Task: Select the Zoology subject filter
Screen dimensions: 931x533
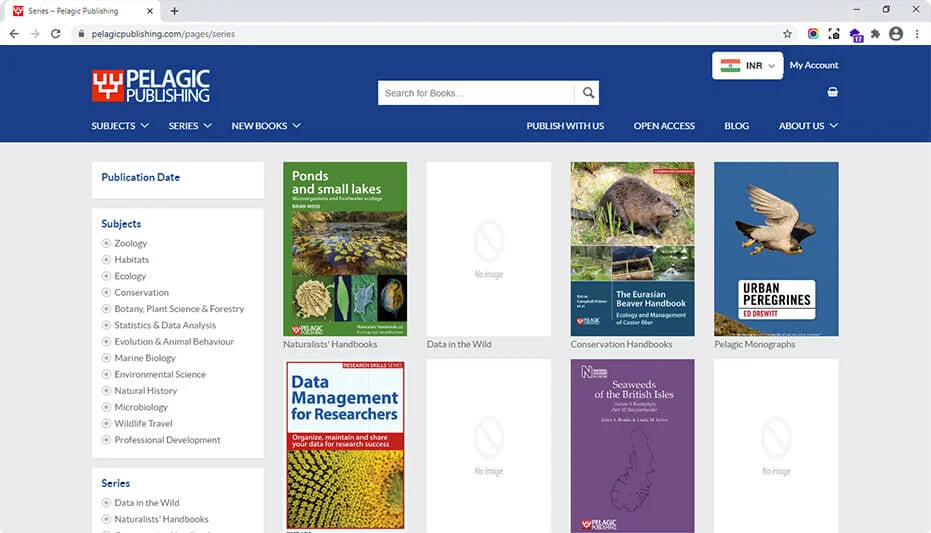Action: pos(130,243)
